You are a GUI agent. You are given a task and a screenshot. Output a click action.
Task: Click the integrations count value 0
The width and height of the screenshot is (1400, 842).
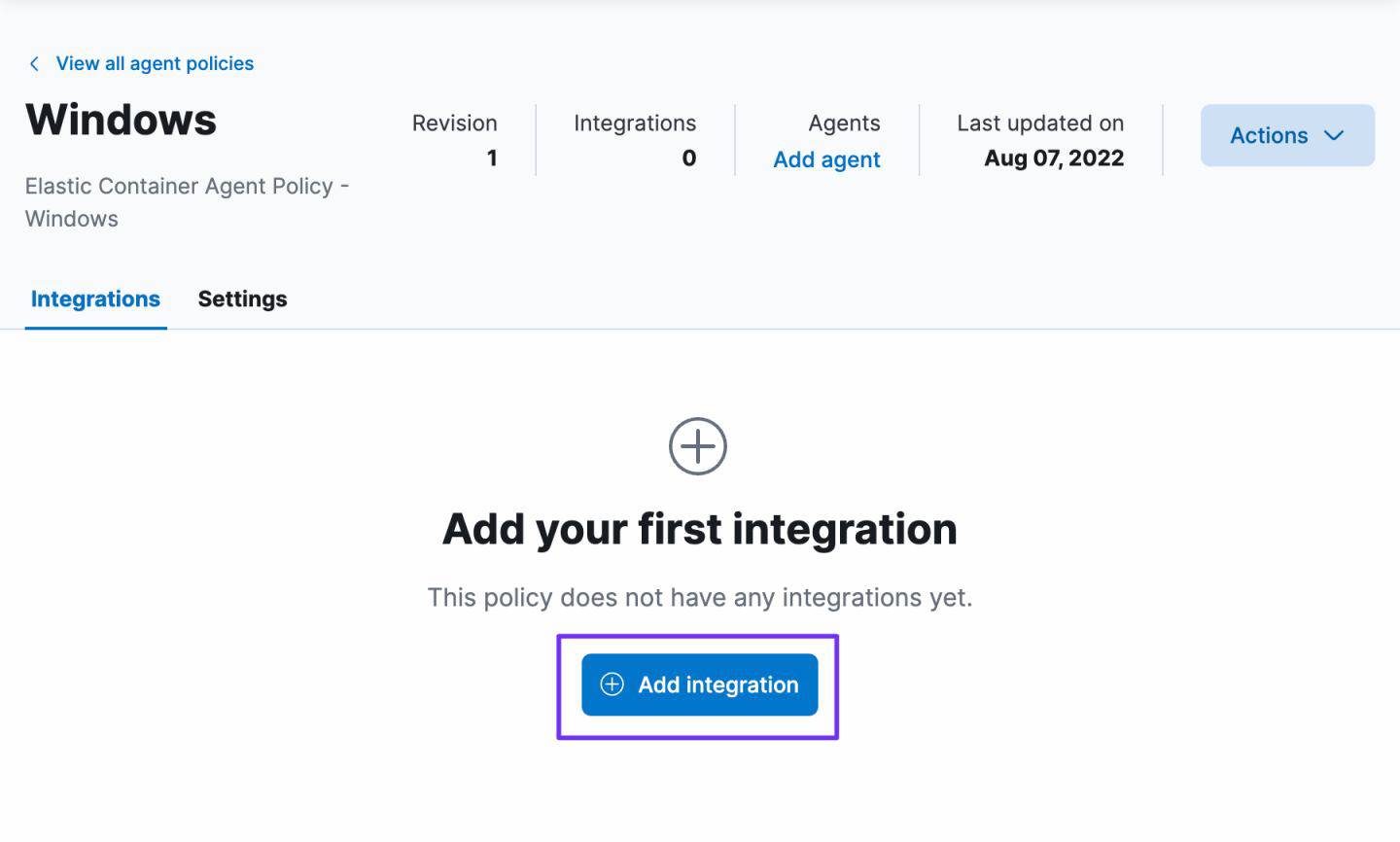click(x=688, y=158)
